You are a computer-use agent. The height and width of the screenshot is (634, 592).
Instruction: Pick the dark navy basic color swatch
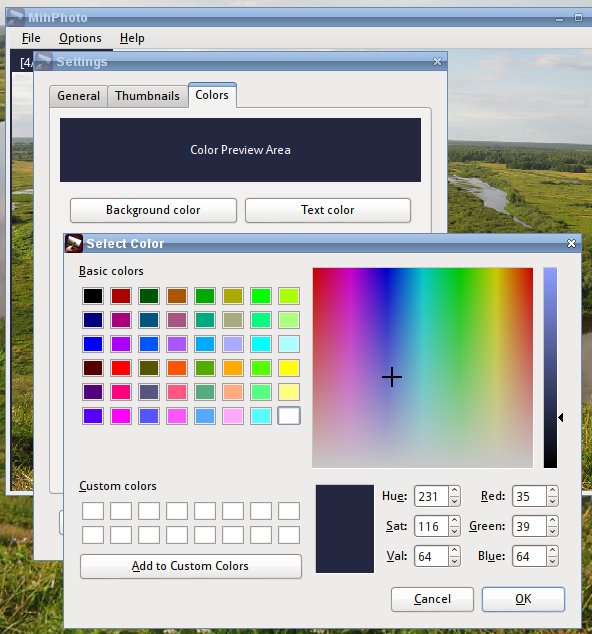[x=93, y=320]
